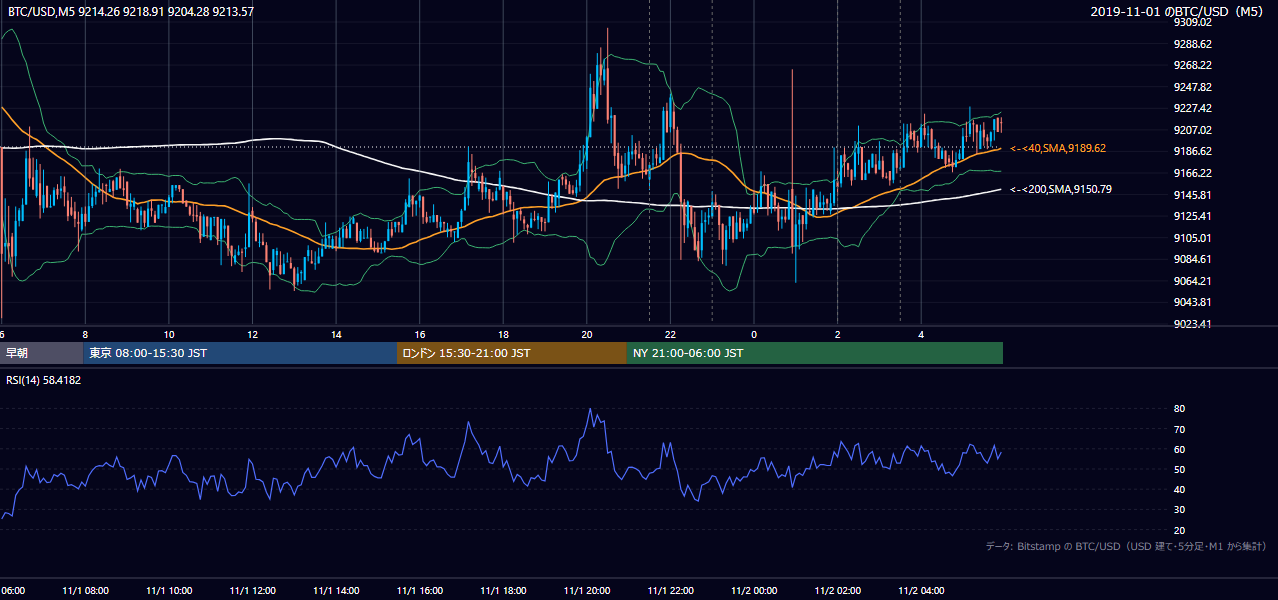Click the 11/1 10:00 time label
This screenshot has width=1278, height=600.
point(169,591)
